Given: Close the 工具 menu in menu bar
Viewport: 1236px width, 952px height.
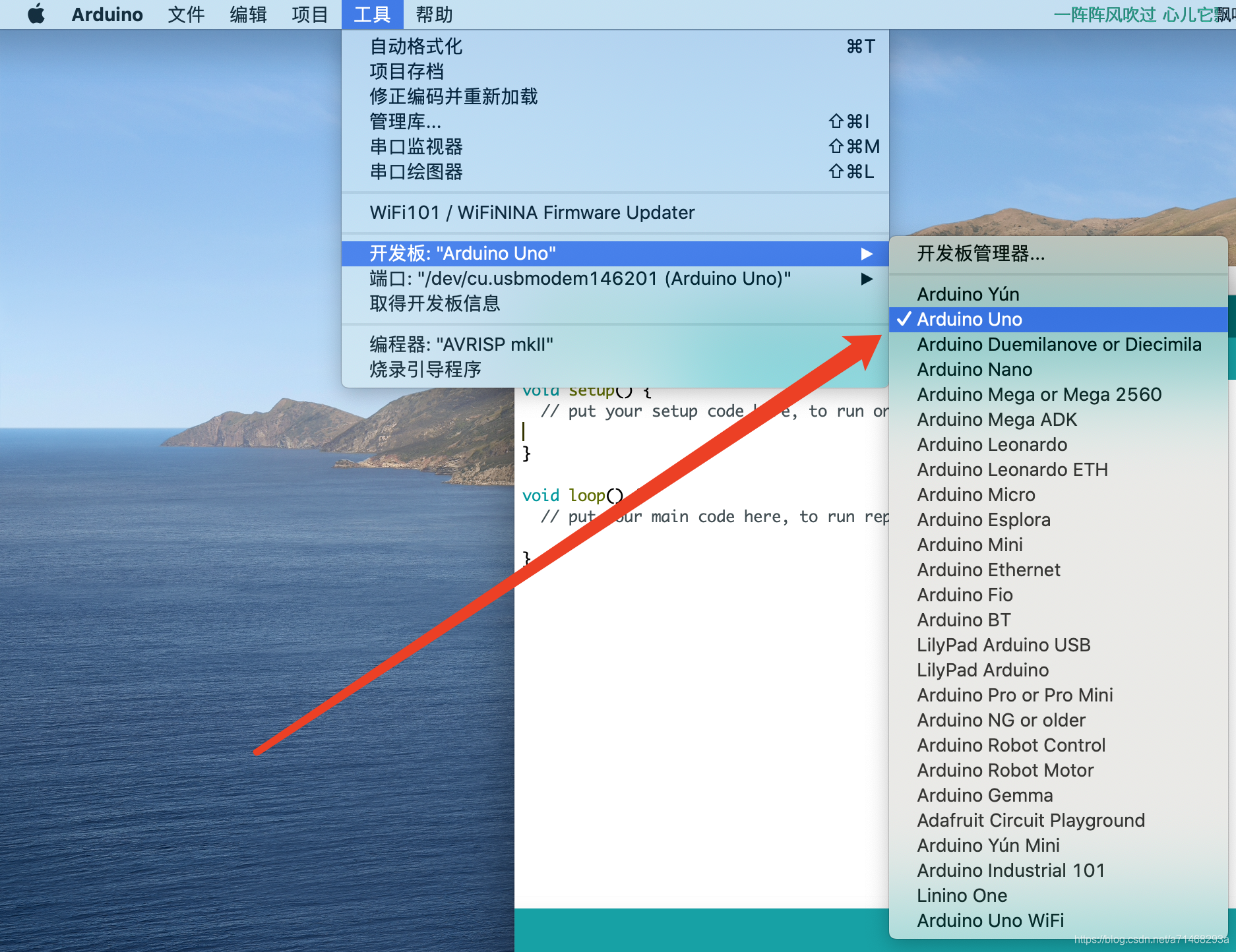Looking at the screenshot, I should click(372, 15).
